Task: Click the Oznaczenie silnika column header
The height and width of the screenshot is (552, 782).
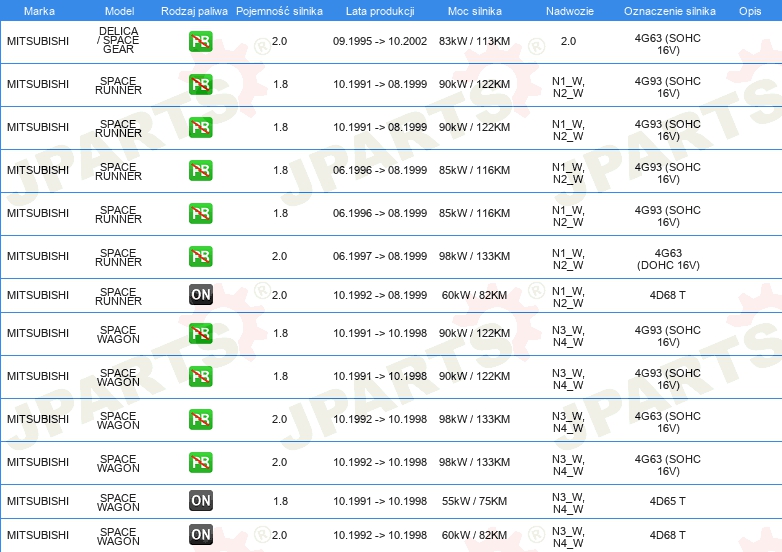Action: 669,11
